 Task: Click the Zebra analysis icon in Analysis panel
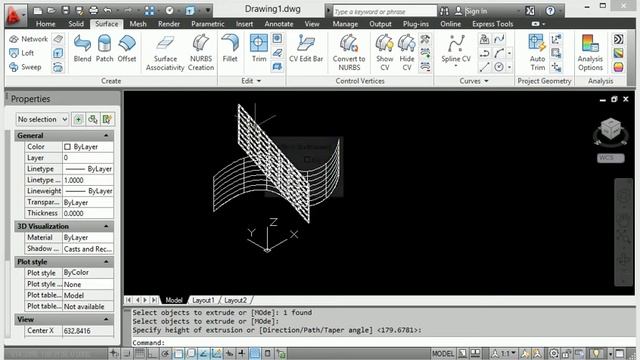[618, 39]
